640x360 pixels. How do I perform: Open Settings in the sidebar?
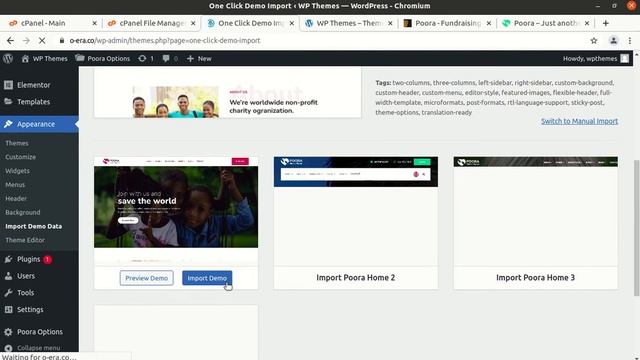30,309
